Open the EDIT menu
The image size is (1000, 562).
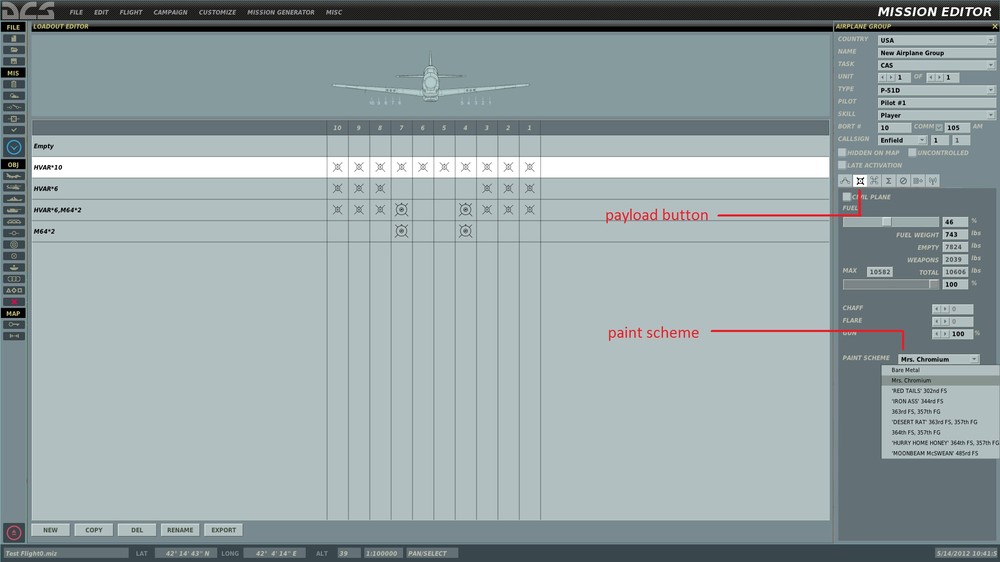(101, 12)
